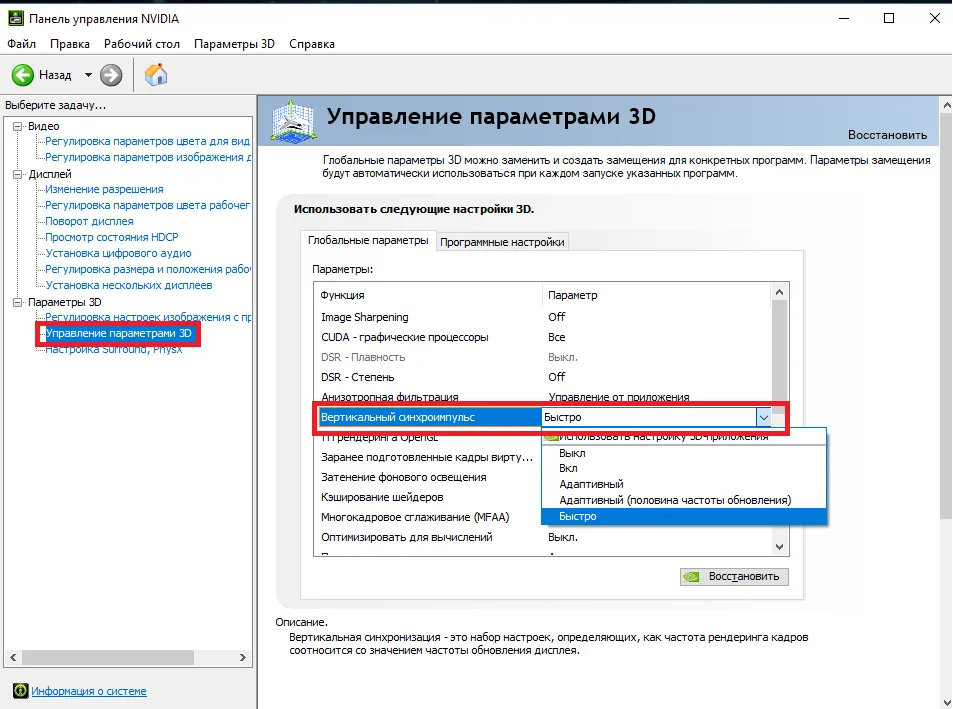Open Изменение разрешения in the task tree

(104, 190)
